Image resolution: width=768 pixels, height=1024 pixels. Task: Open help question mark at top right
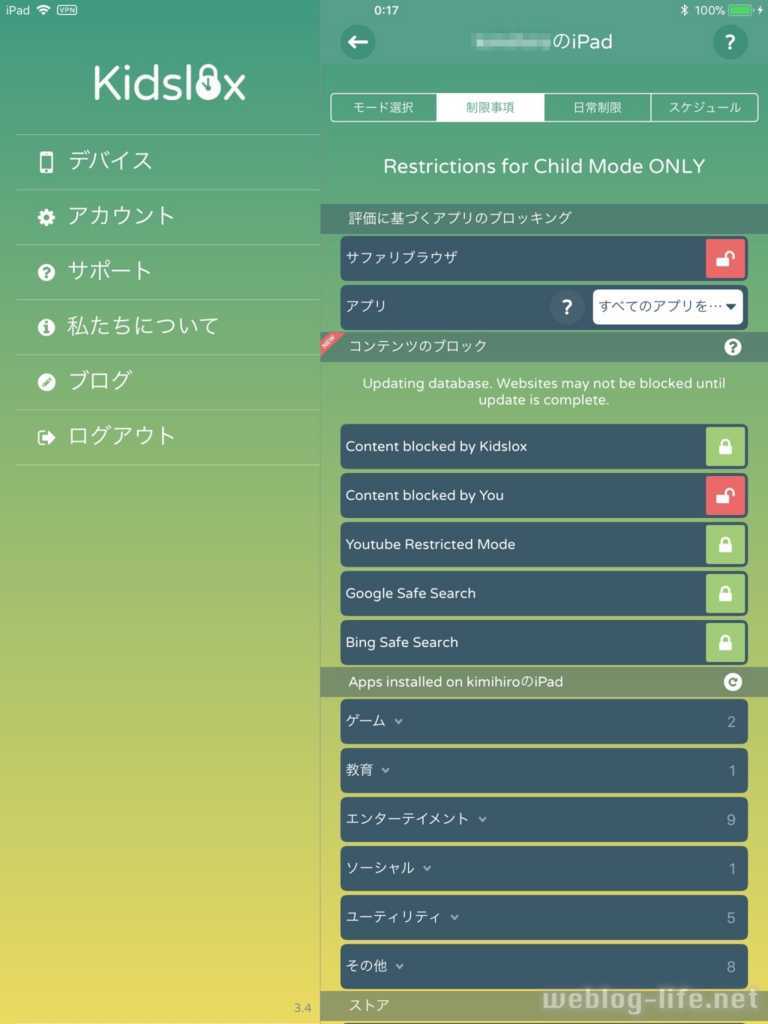[730, 42]
